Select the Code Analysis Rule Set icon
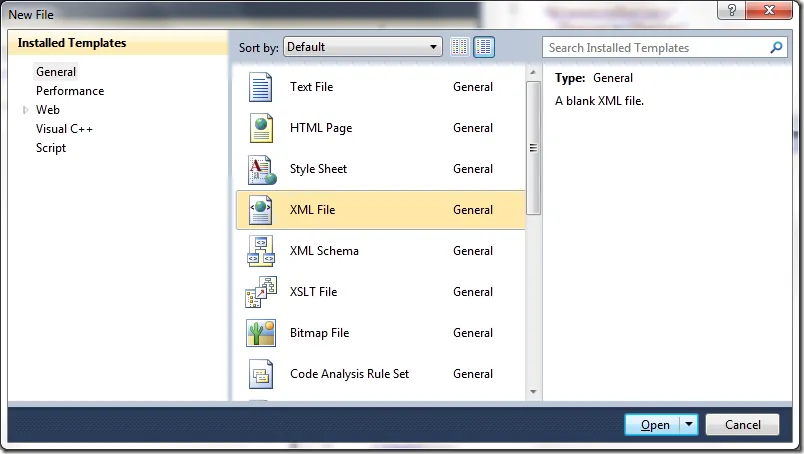Viewport: 804px width, 454px height. click(x=261, y=374)
